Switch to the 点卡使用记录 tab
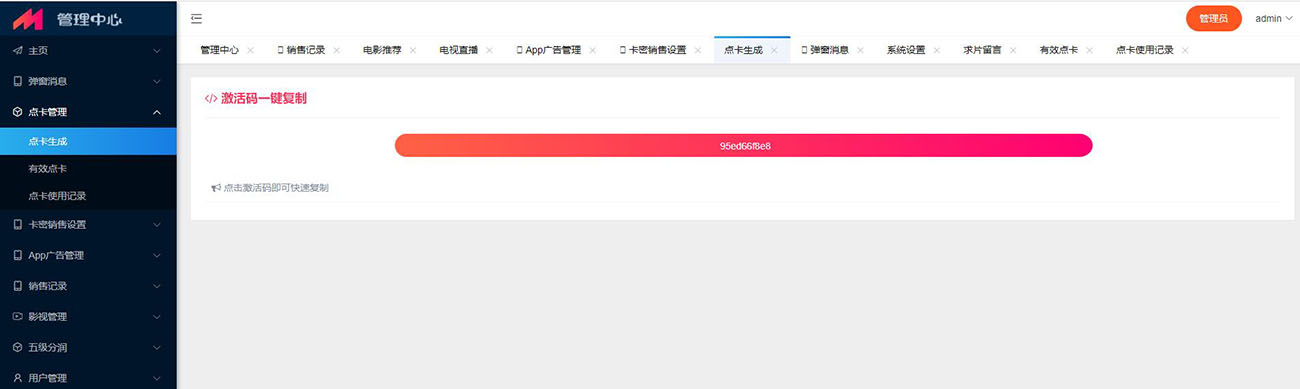 (x=1145, y=49)
